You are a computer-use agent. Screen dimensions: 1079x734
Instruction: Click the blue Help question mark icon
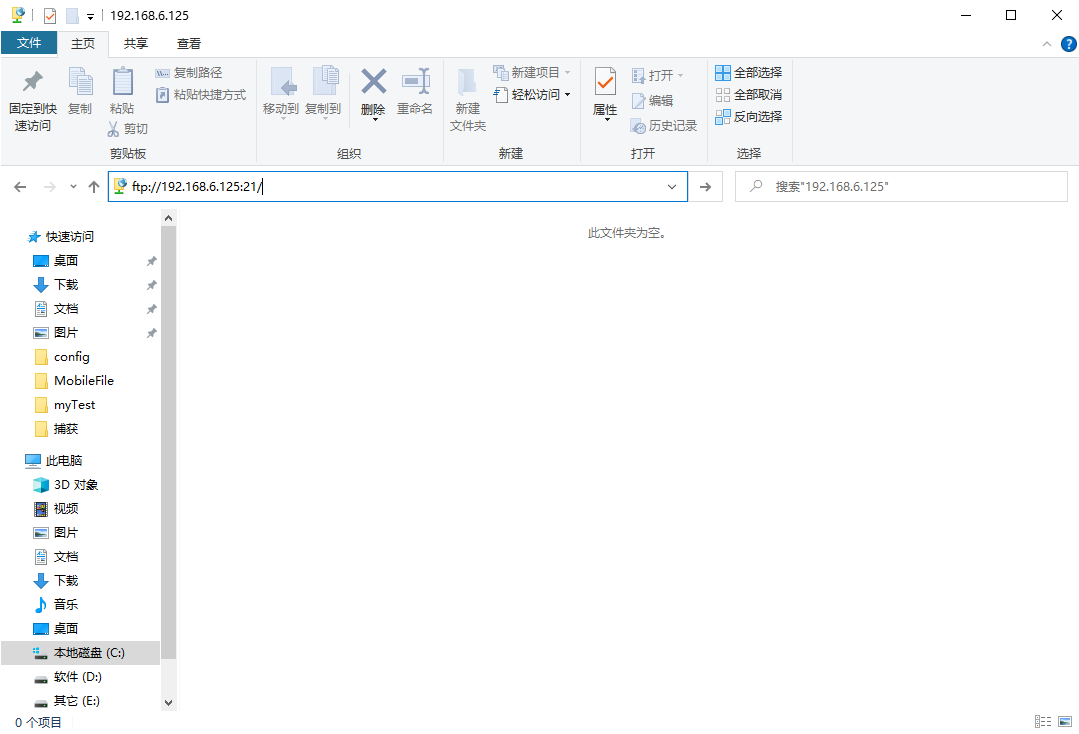pos(1069,44)
